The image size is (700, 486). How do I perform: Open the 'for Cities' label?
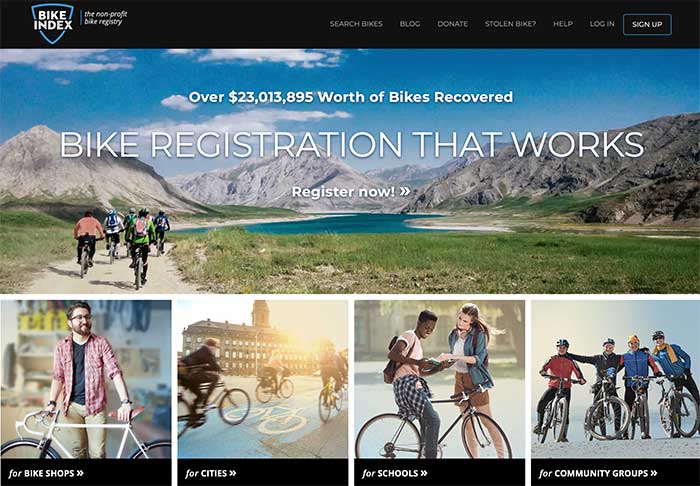tap(210, 473)
